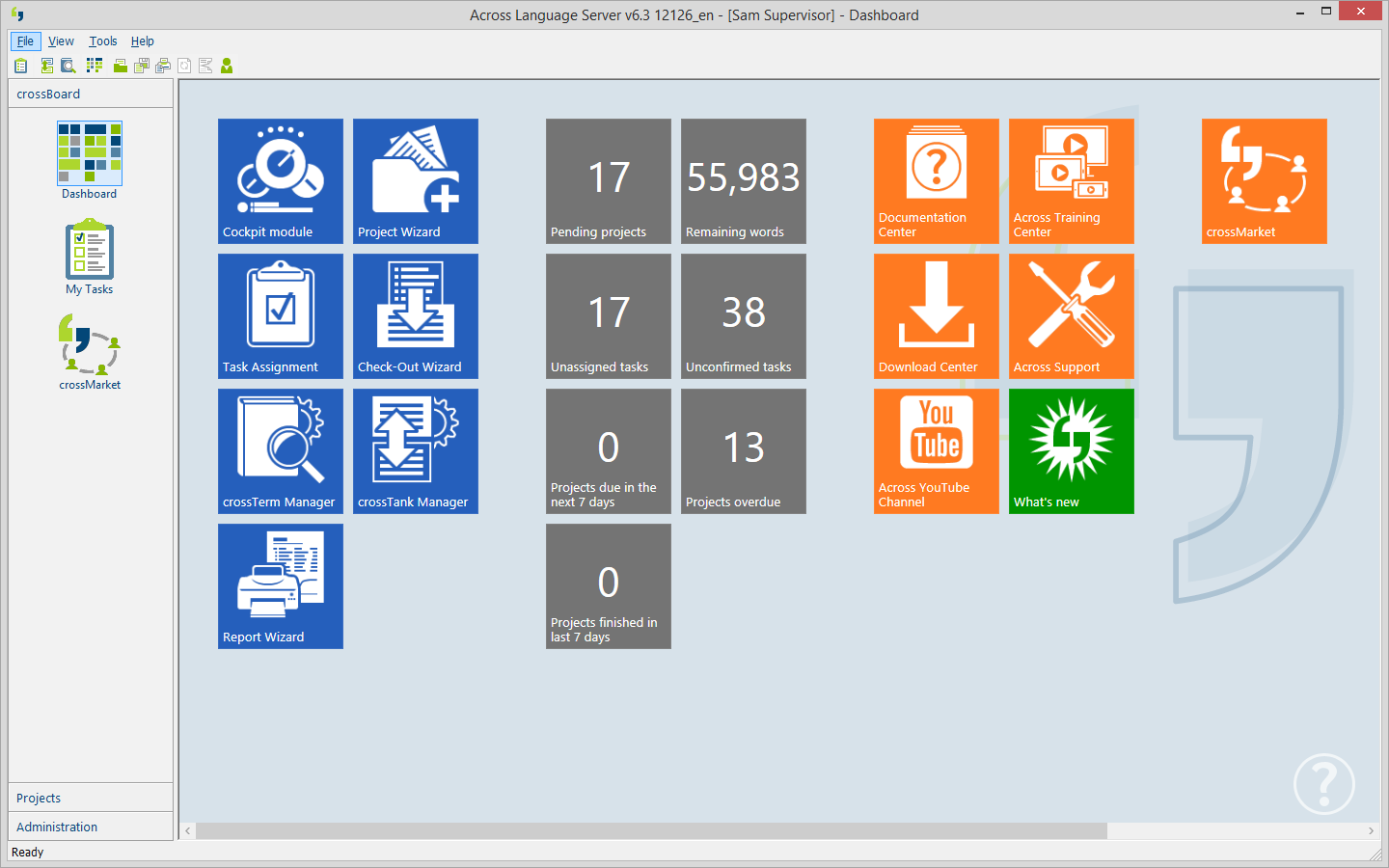Screen dimensions: 1389x868
Task: Open the Across Support tile
Action: (1072, 316)
